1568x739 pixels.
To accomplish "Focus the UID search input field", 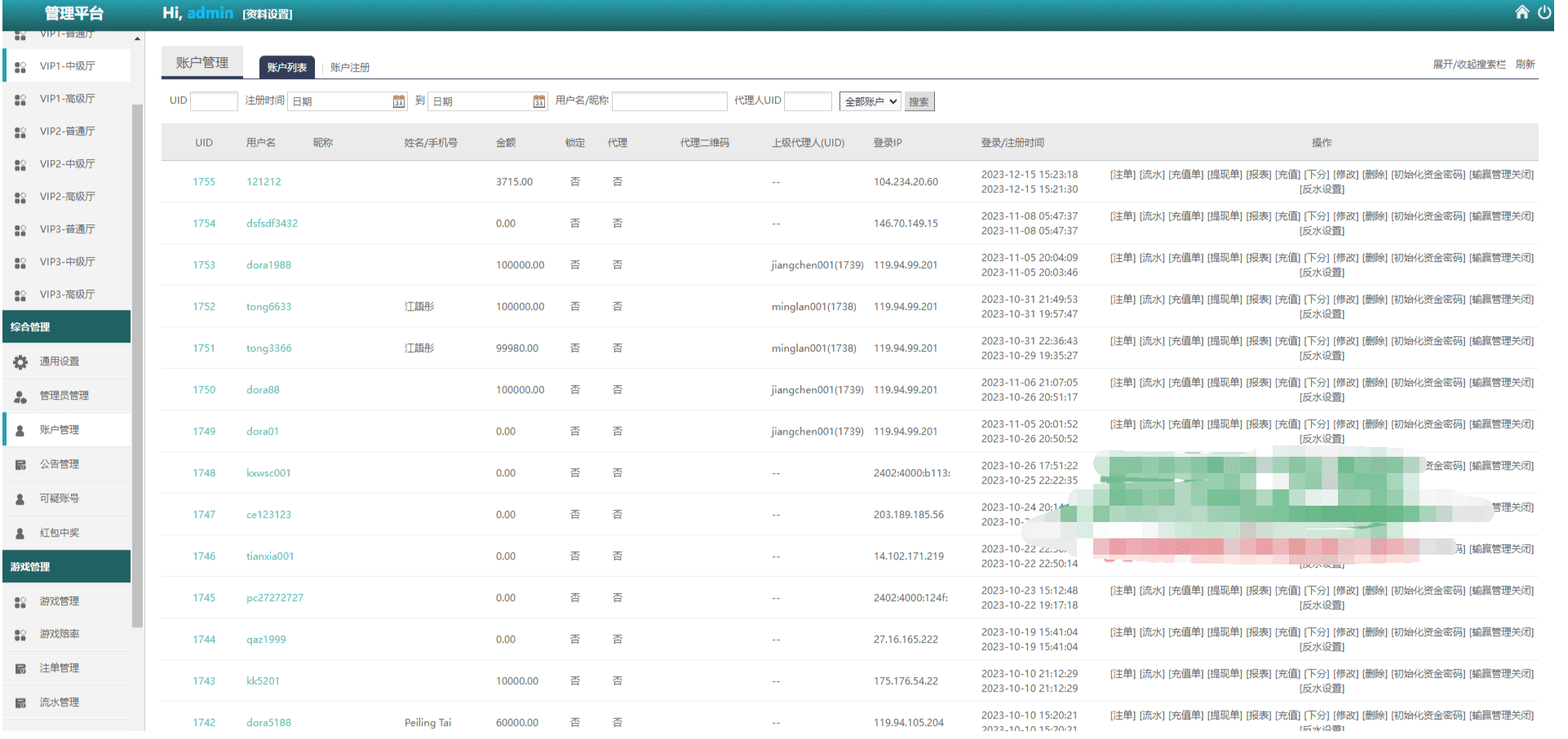I will click(214, 101).
